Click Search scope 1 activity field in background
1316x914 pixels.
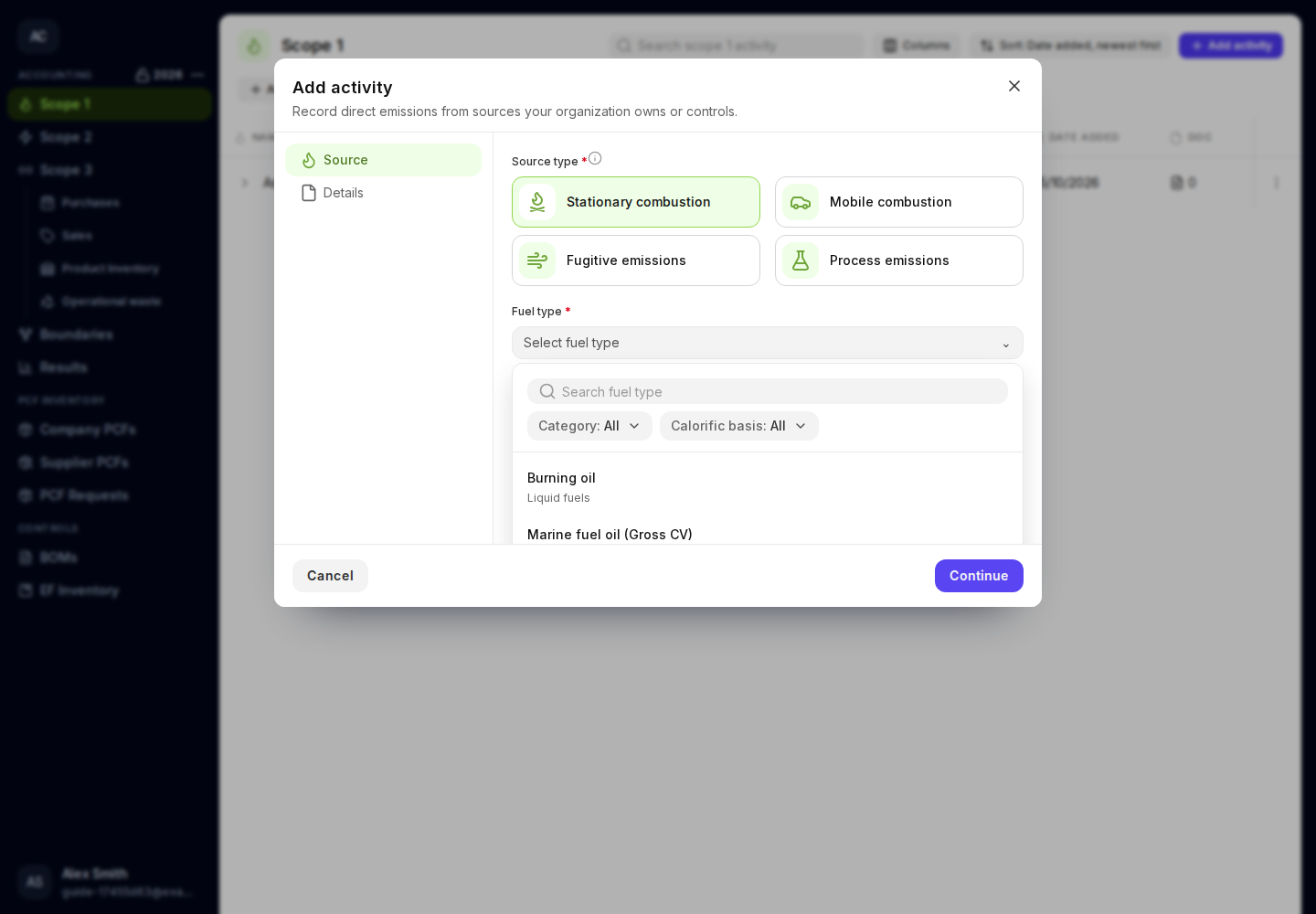click(737, 46)
